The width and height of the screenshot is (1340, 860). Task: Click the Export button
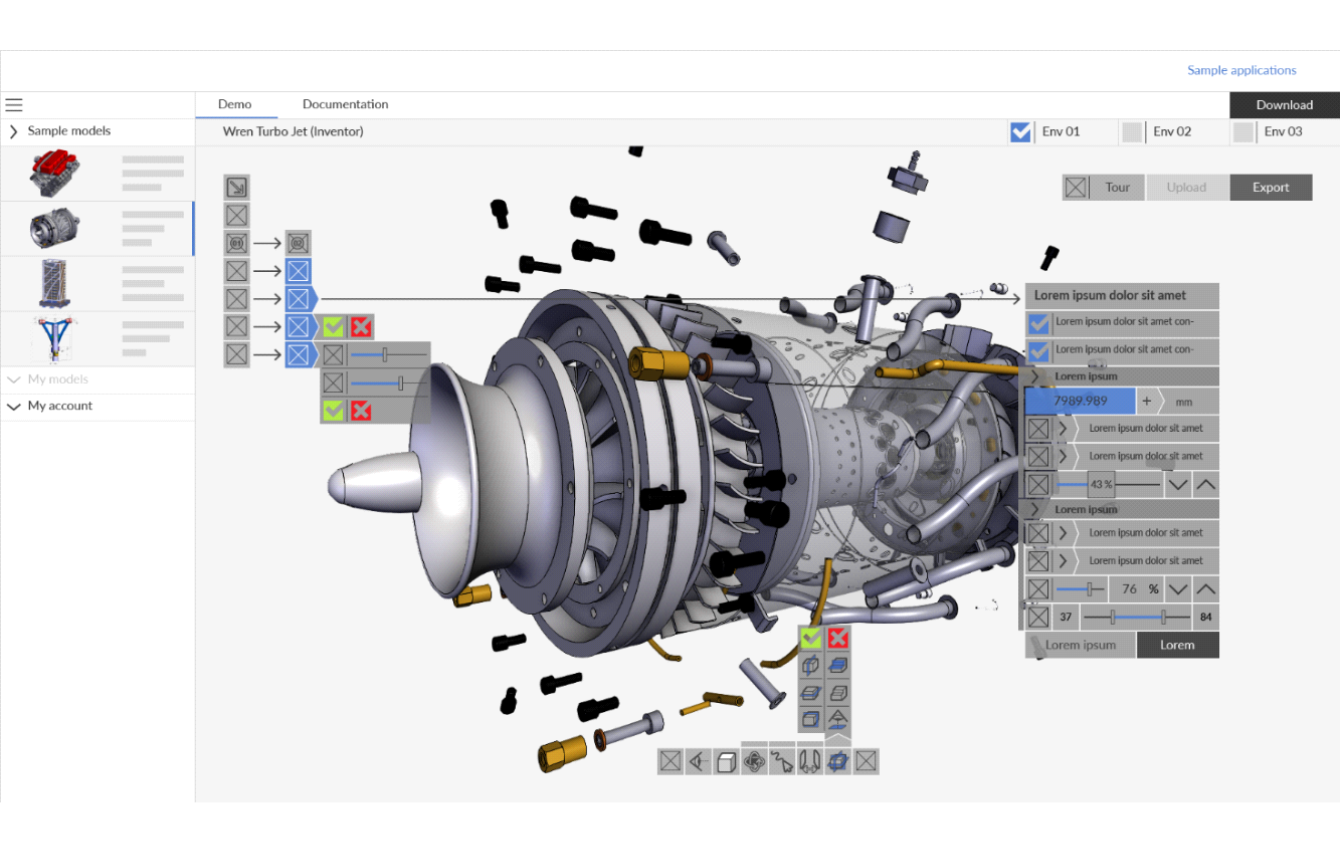coord(1270,187)
